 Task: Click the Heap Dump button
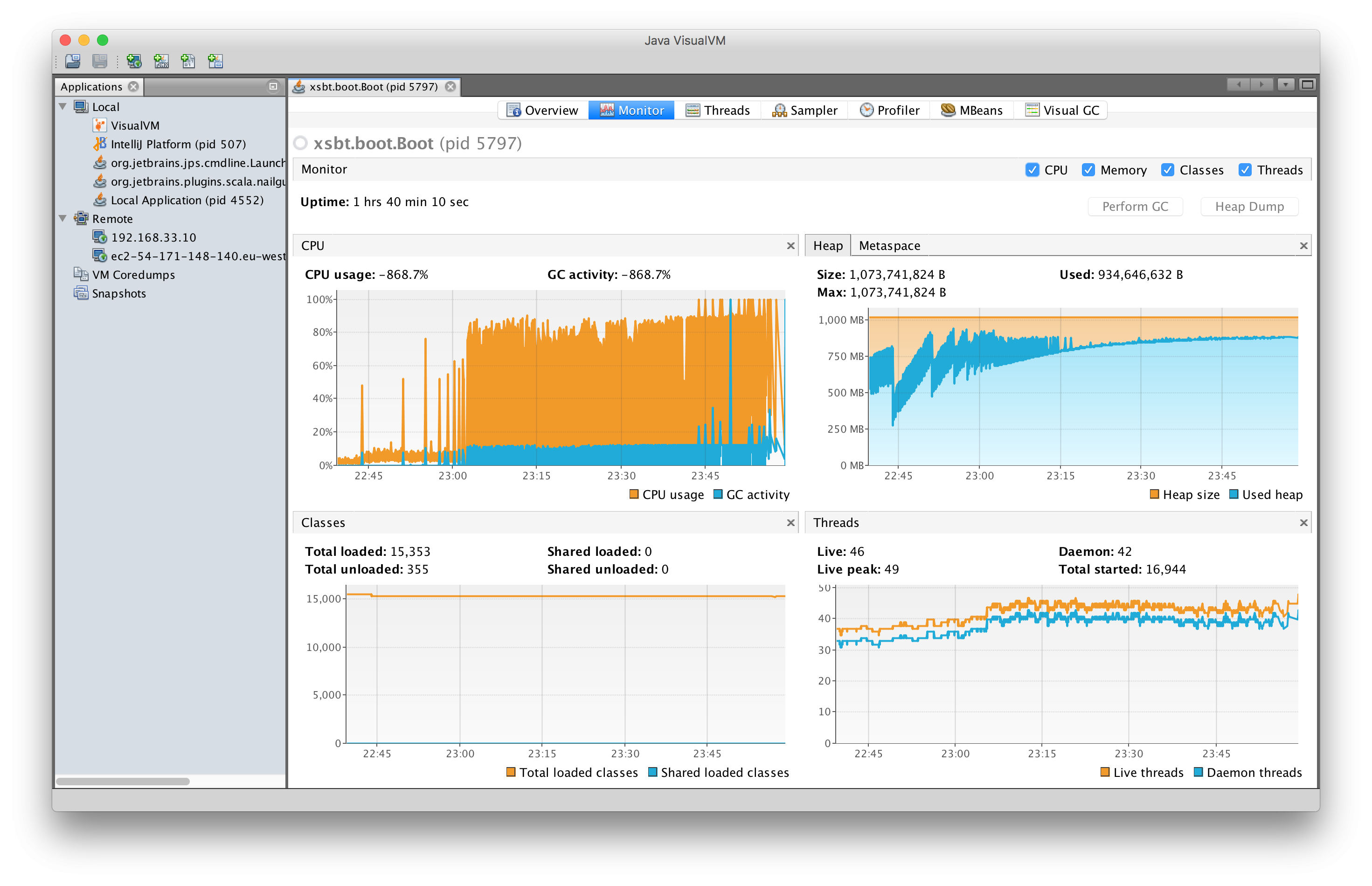click(x=1249, y=207)
